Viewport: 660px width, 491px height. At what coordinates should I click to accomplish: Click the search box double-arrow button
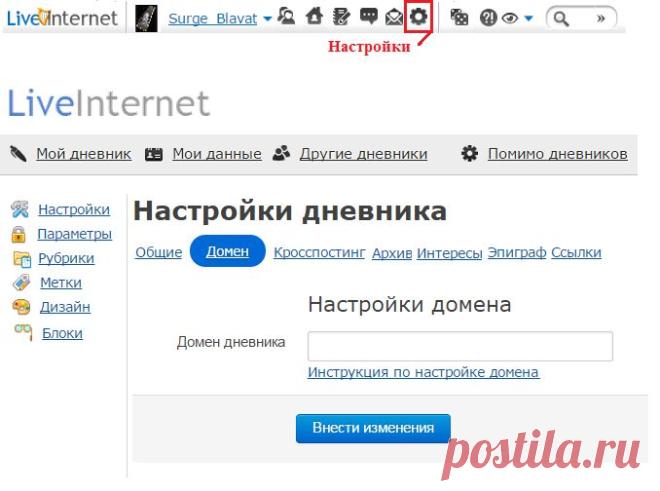coord(601,19)
